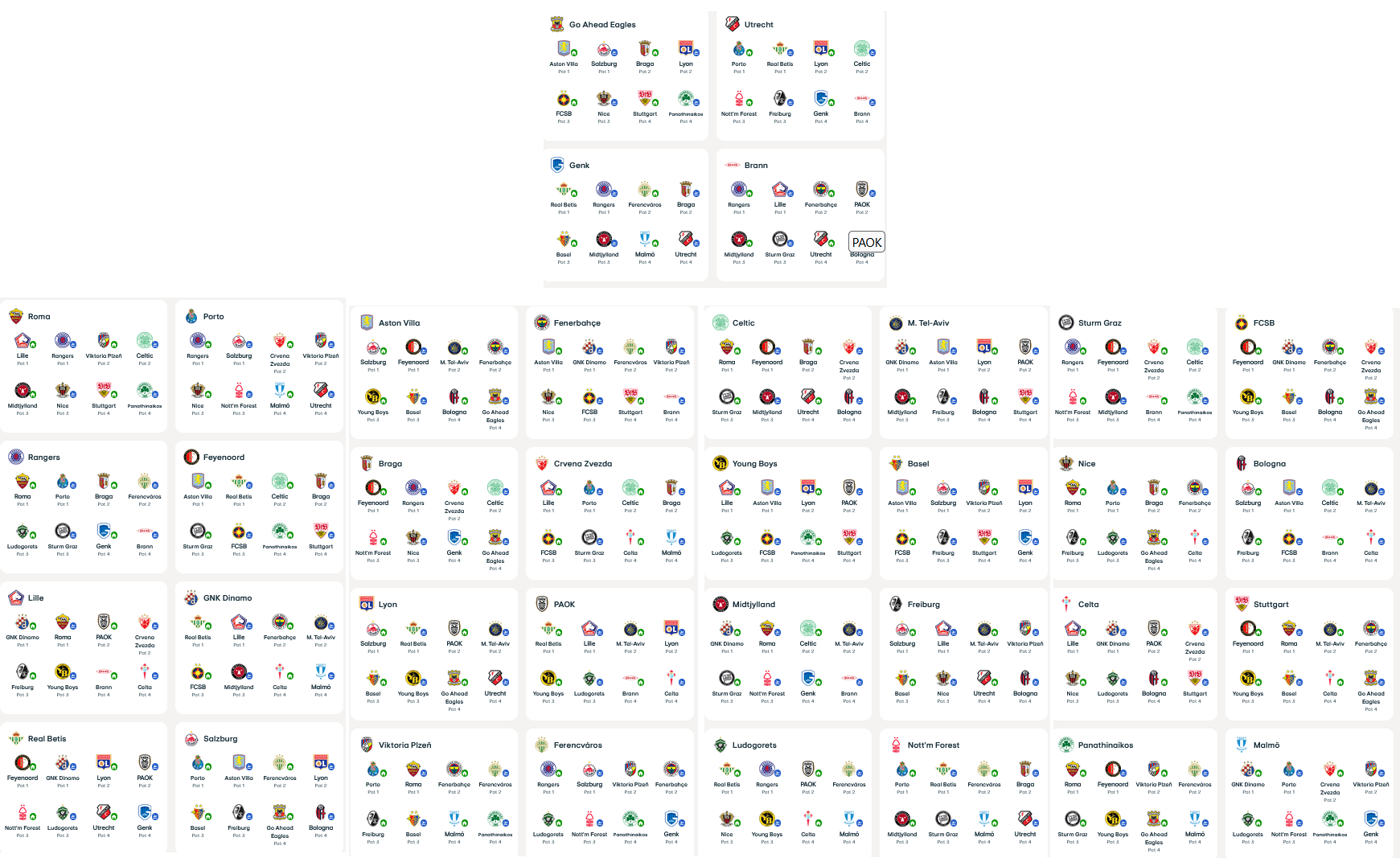Click PAOK crest in Lille card
The width and height of the screenshot is (1400, 858).
(102, 622)
